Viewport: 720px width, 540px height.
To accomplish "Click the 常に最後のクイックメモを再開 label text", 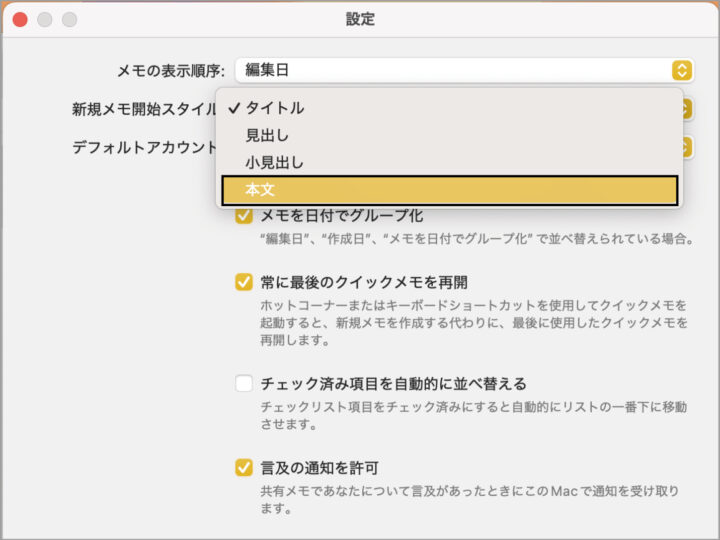I will tap(364, 282).
